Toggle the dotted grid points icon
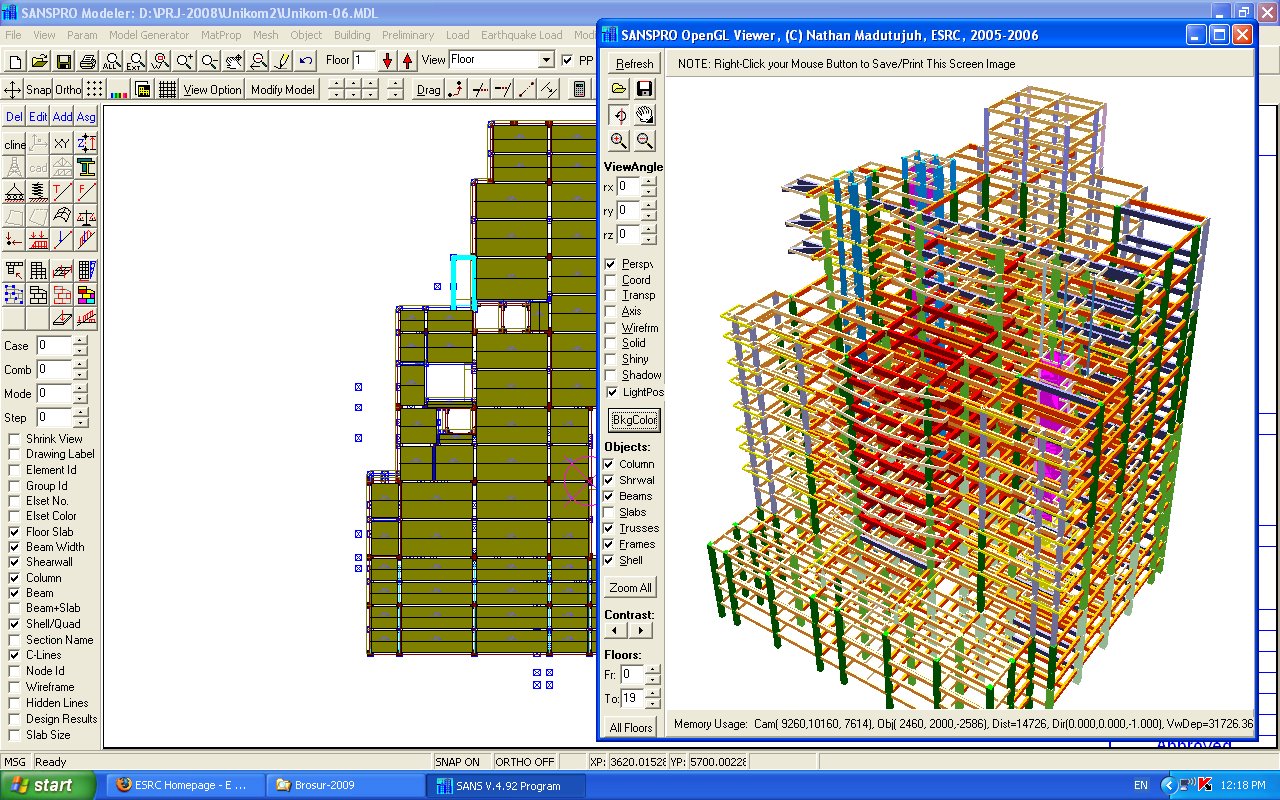Viewport: 1280px width, 800px height. 95,89
